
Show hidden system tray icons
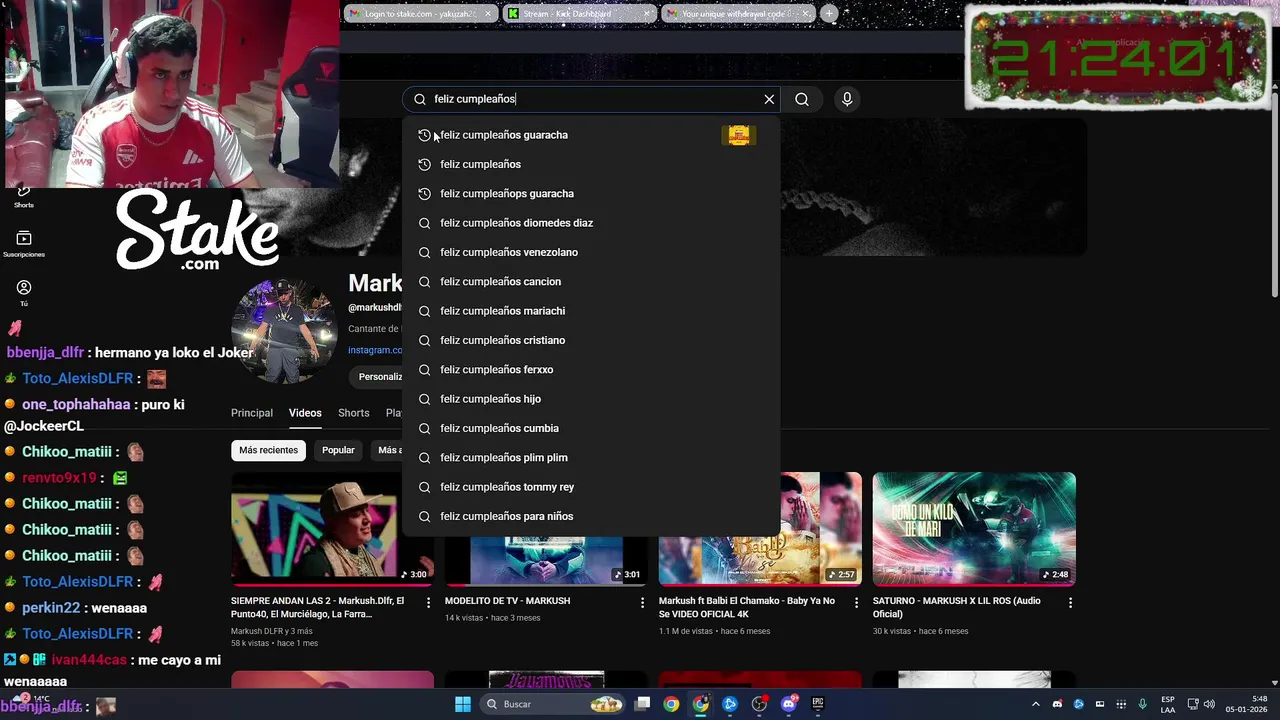1035,704
